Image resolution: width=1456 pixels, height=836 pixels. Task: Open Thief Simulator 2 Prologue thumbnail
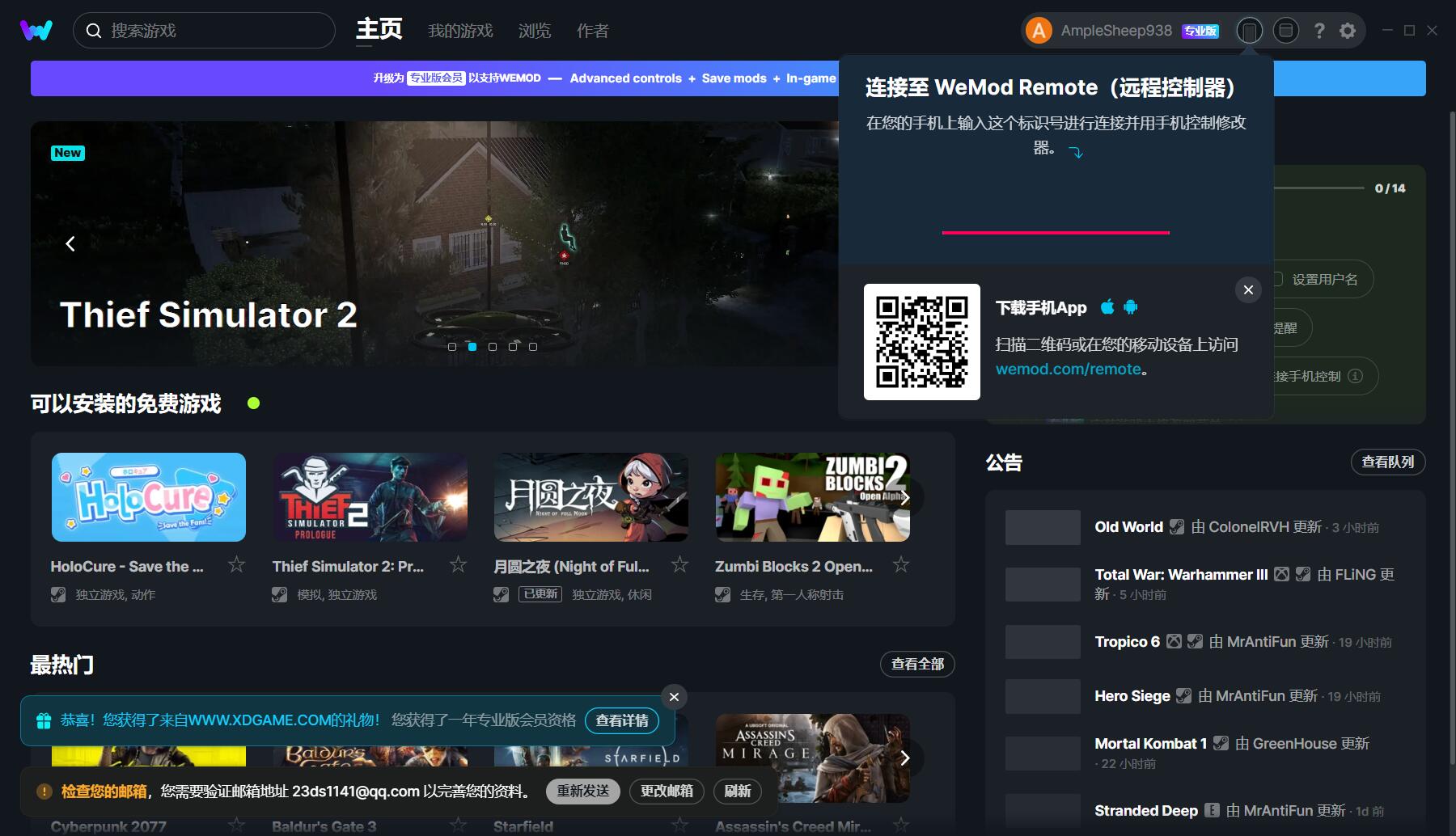(370, 497)
